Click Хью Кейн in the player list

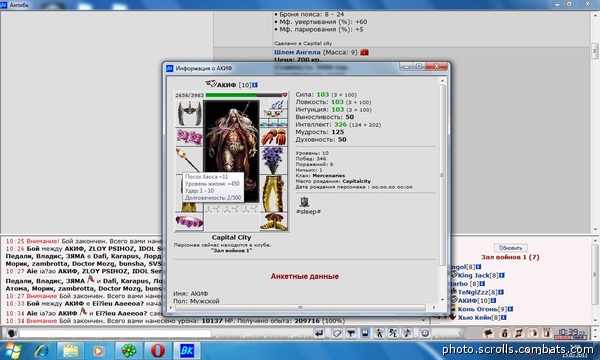coord(474,317)
